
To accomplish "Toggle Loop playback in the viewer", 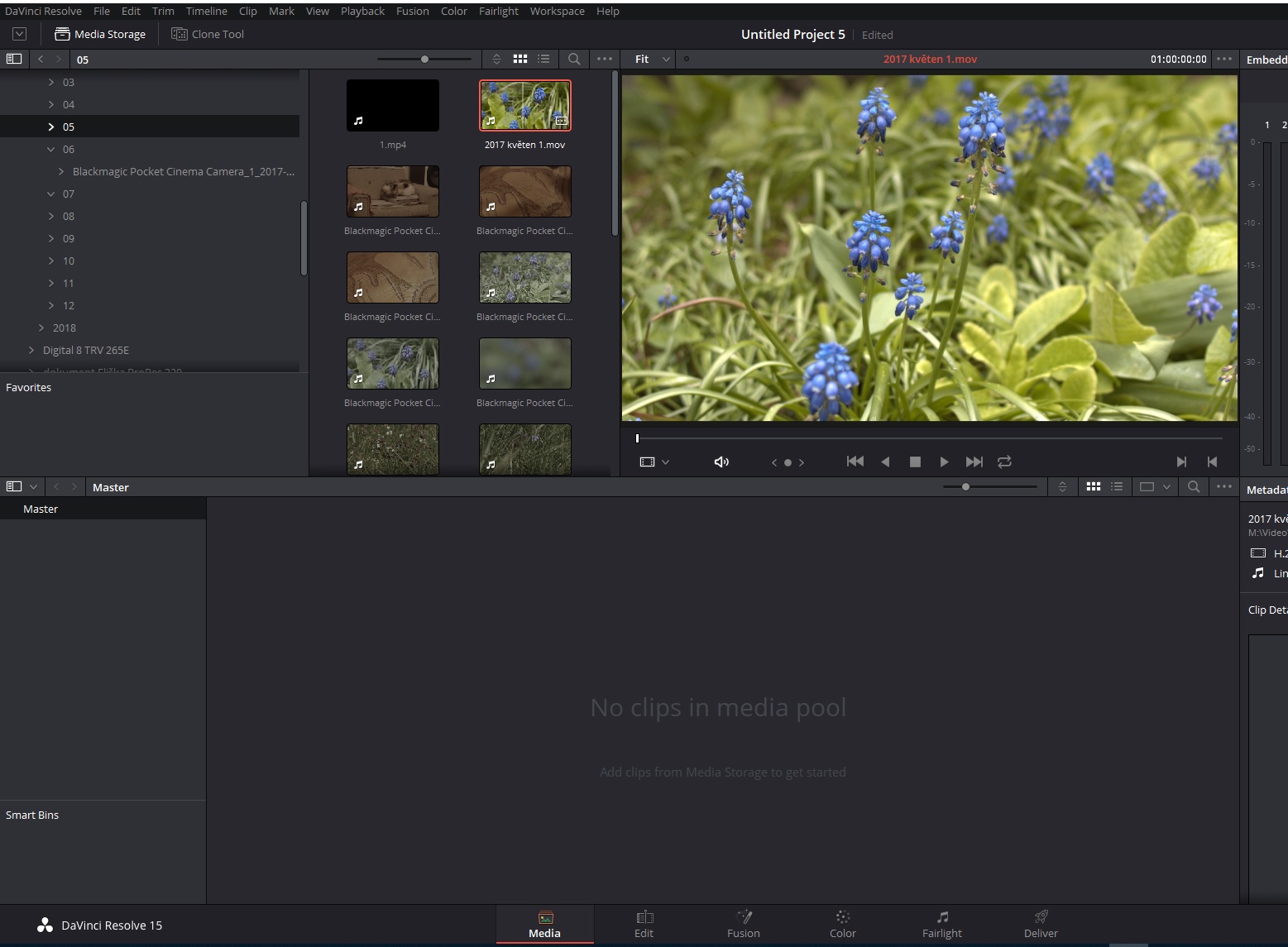I will (x=1004, y=462).
